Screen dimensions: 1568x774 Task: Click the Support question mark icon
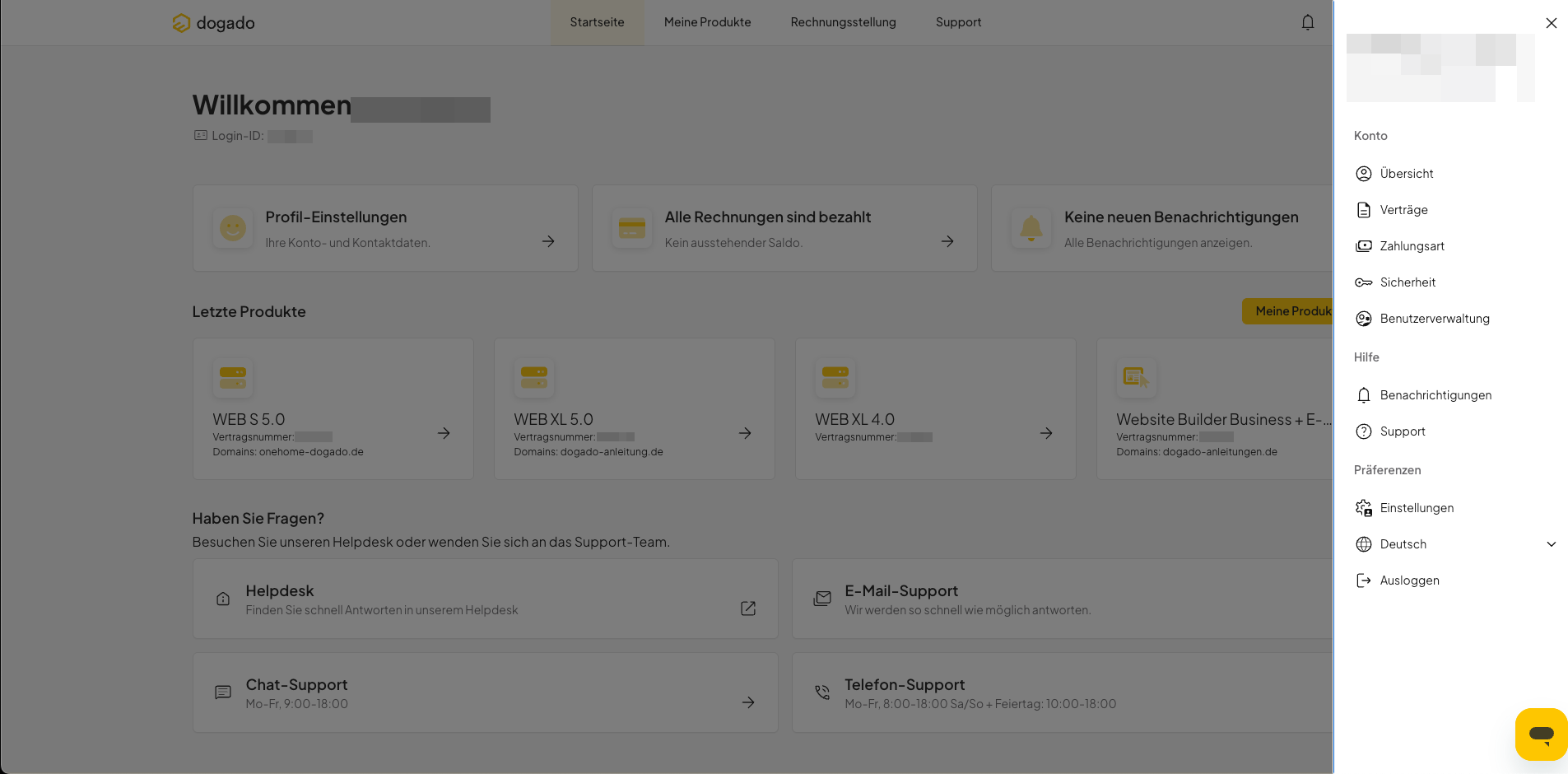[x=1364, y=431]
